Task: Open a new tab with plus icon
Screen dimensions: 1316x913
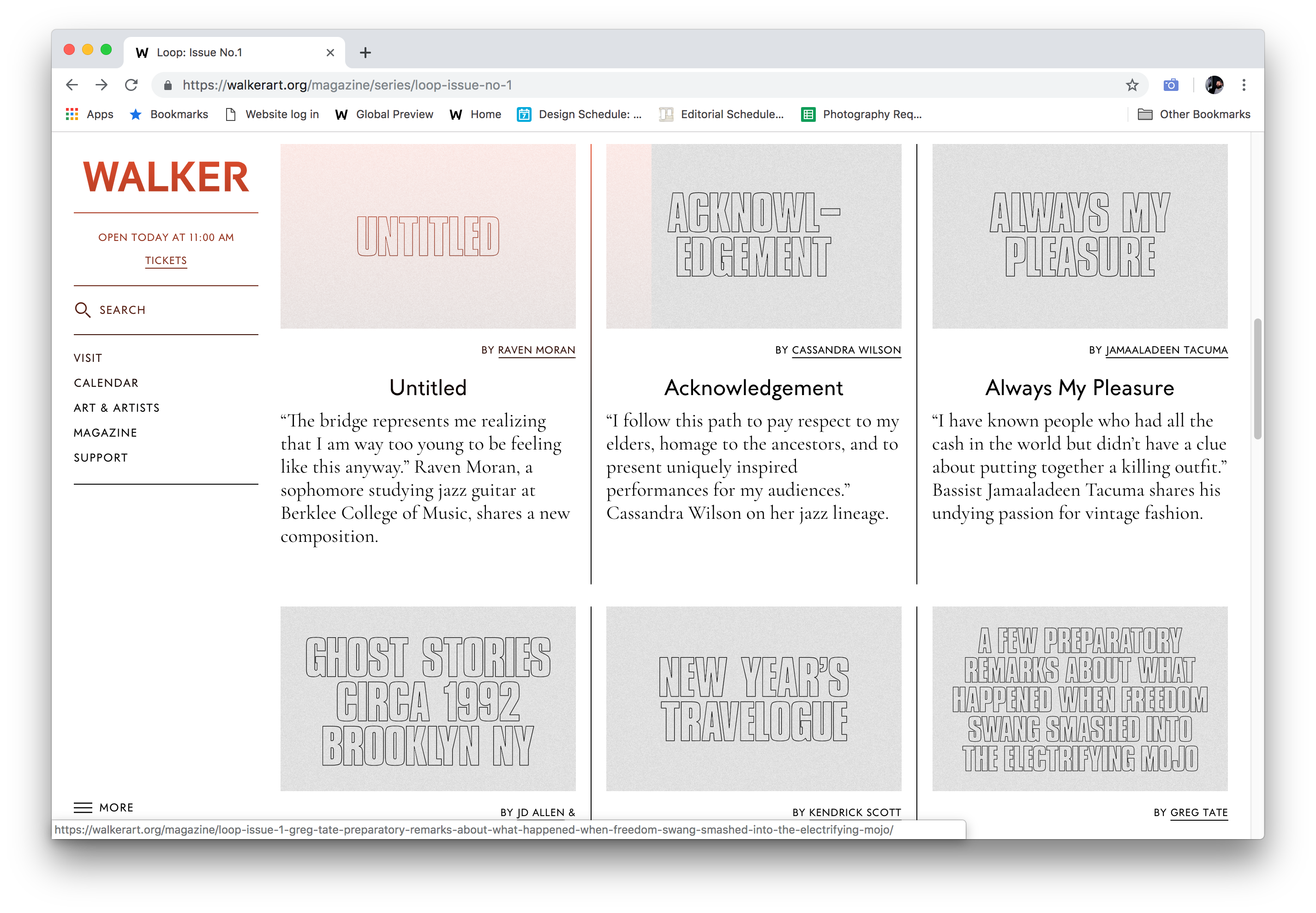Action: pos(365,53)
